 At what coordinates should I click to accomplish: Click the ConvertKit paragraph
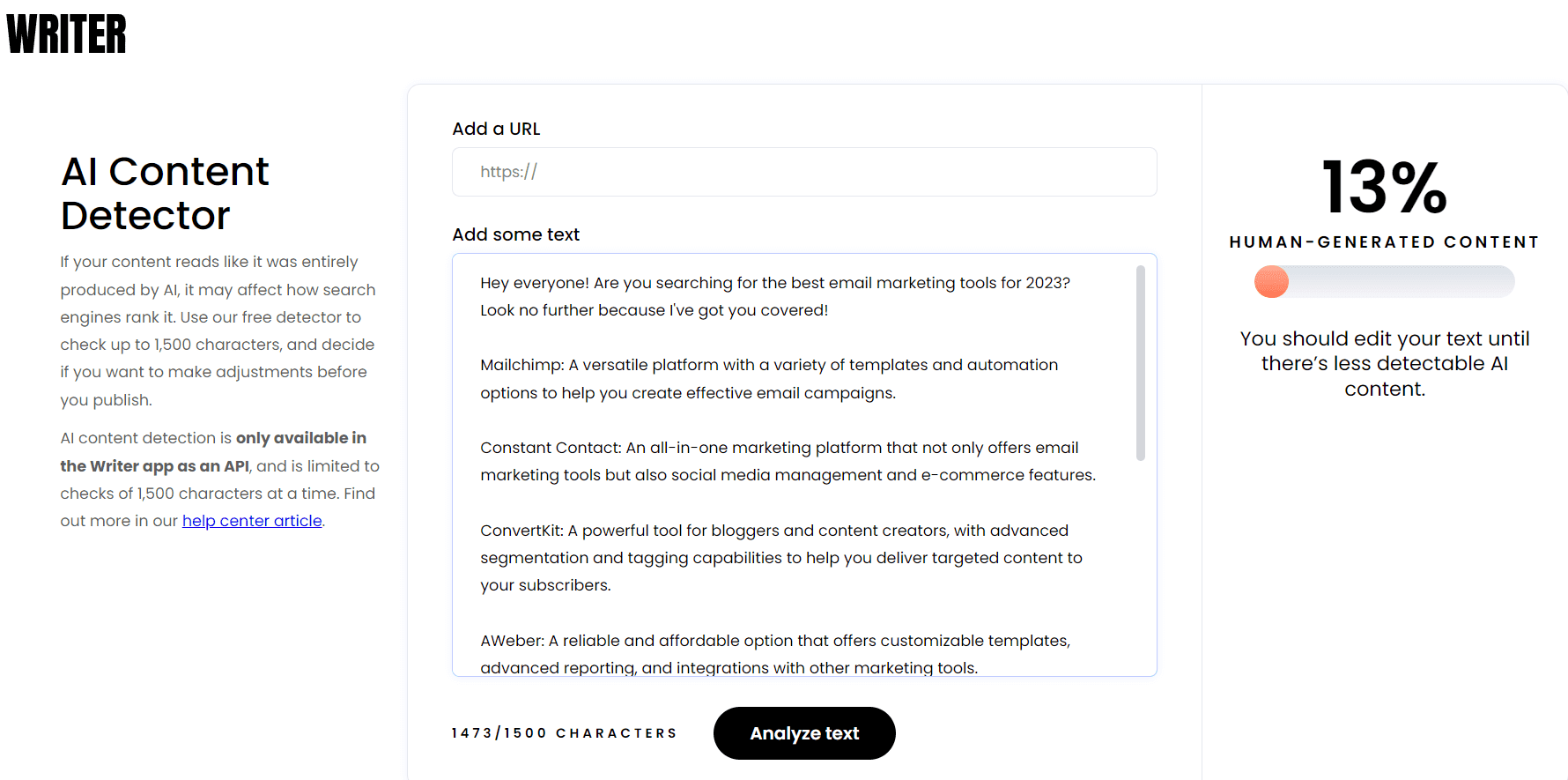[780, 557]
